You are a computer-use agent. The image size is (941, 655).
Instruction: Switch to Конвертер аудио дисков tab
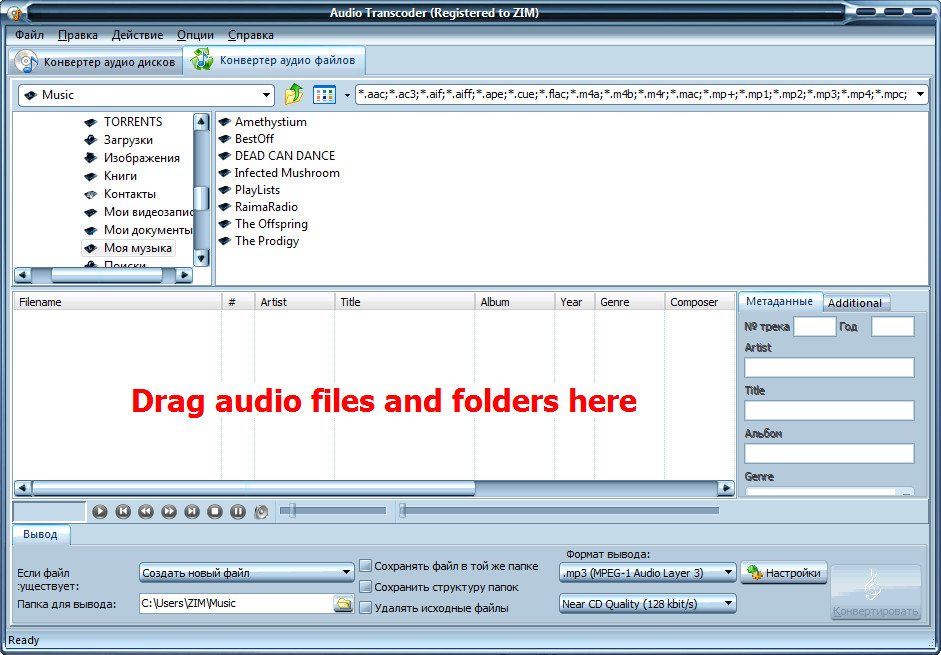click(x=97, y=62)
